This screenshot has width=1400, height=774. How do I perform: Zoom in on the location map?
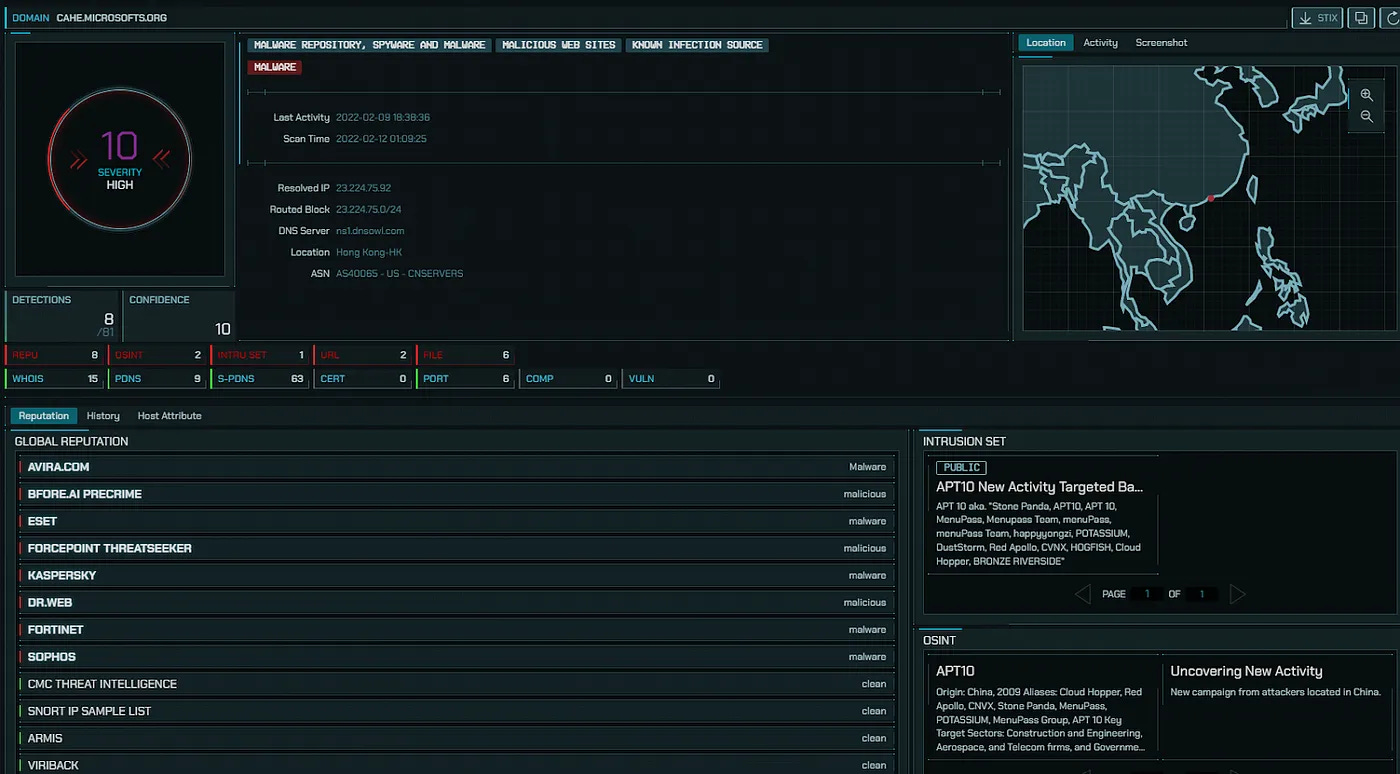(1367, 95)
